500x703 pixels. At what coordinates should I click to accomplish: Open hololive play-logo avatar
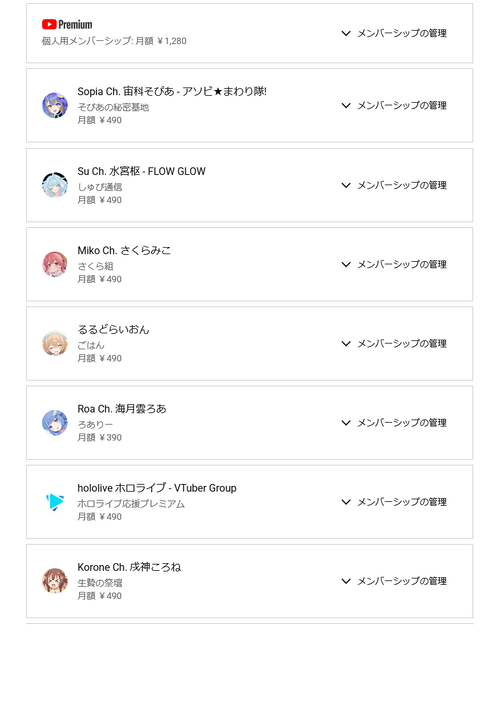55,502
